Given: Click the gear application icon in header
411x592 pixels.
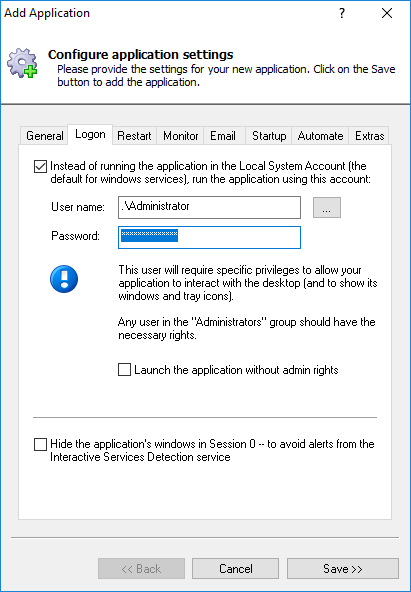Looking at the screenshot, I should pyautogui.click(x=22, y=63).
